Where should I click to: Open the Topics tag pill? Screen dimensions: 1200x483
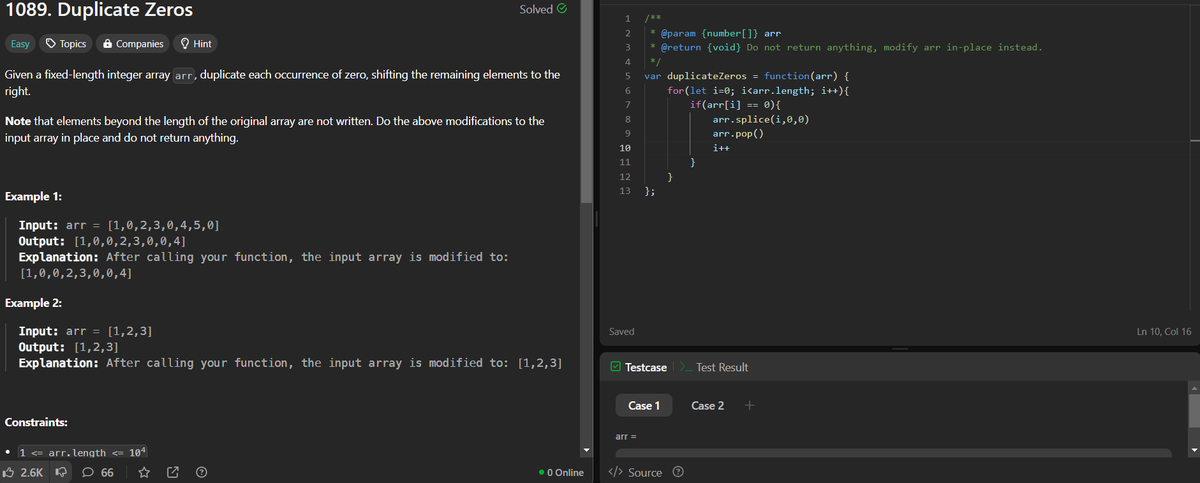(x=66, y=44)
